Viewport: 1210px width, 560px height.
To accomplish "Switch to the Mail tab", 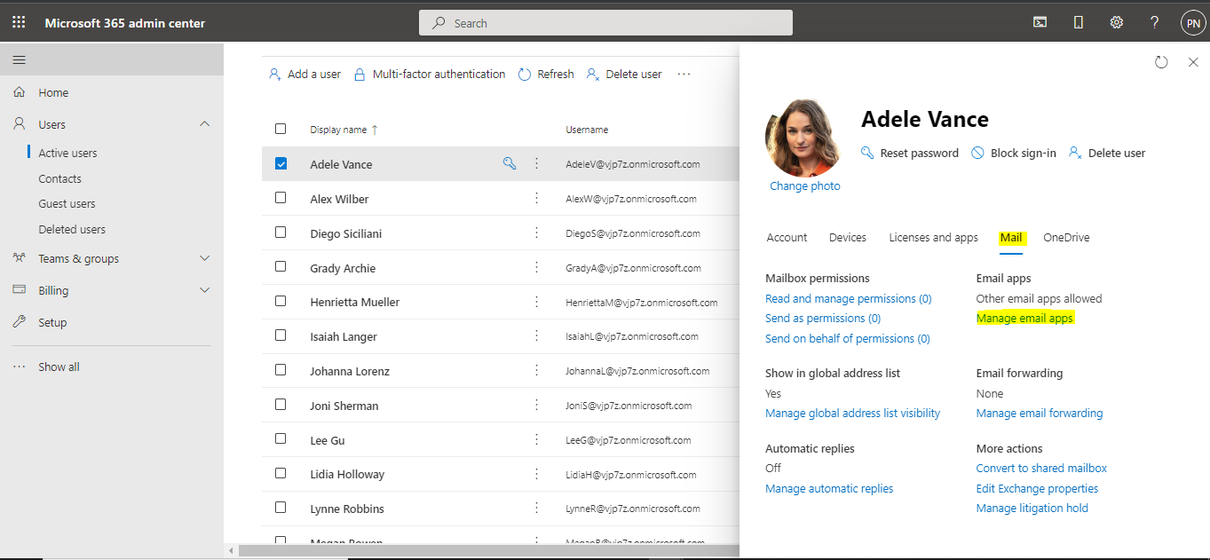I will click(x=1011, y=237).
